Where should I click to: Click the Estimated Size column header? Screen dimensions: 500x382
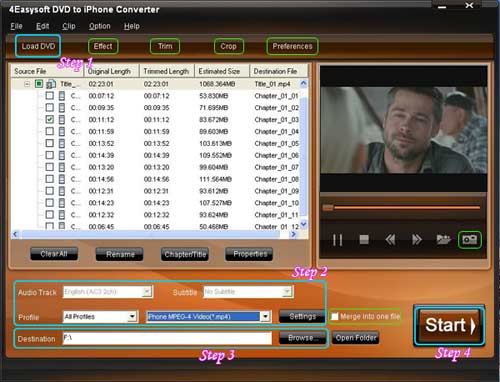222,71
